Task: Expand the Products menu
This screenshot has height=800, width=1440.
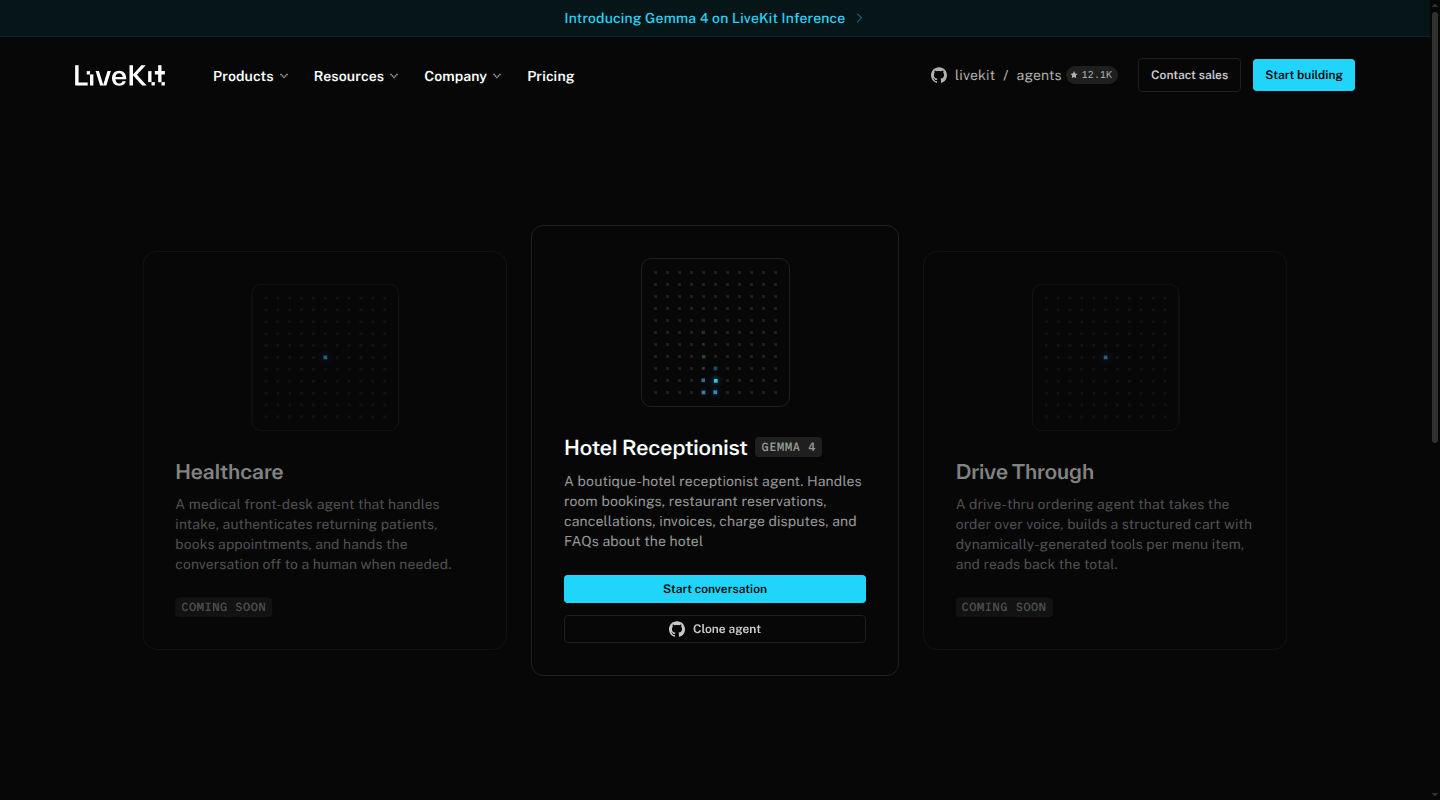Action: coord(251,76)
